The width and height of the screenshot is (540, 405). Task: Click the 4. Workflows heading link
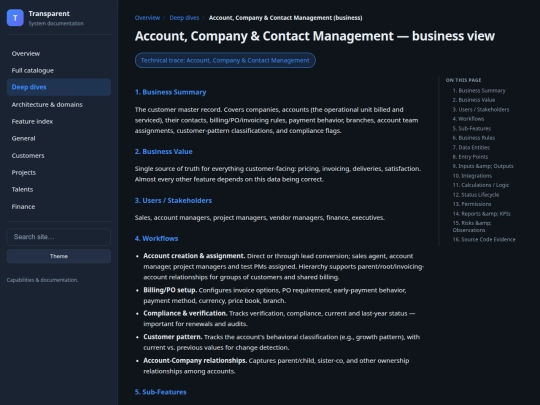click(156, 238)
